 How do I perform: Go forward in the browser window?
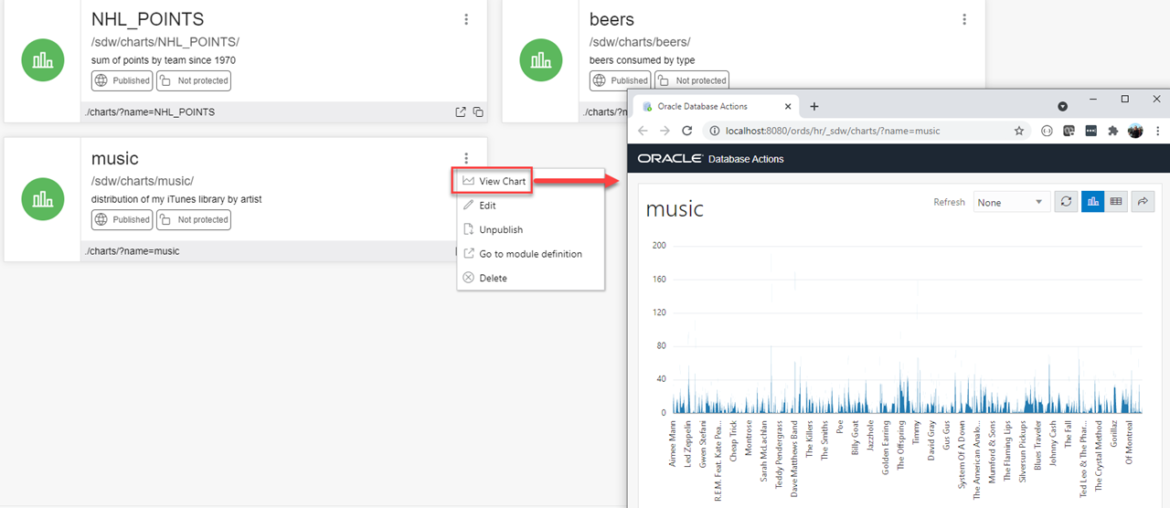665,131
